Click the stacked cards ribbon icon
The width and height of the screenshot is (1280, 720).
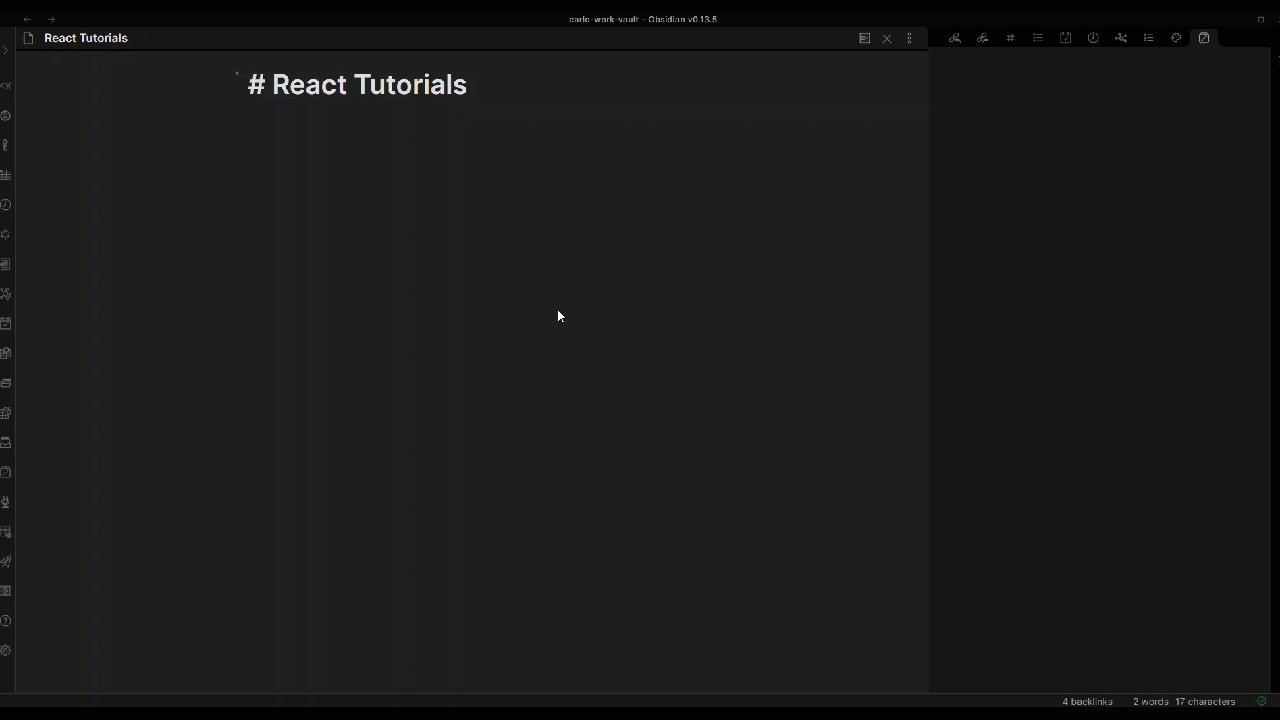[x=5, y=383]
